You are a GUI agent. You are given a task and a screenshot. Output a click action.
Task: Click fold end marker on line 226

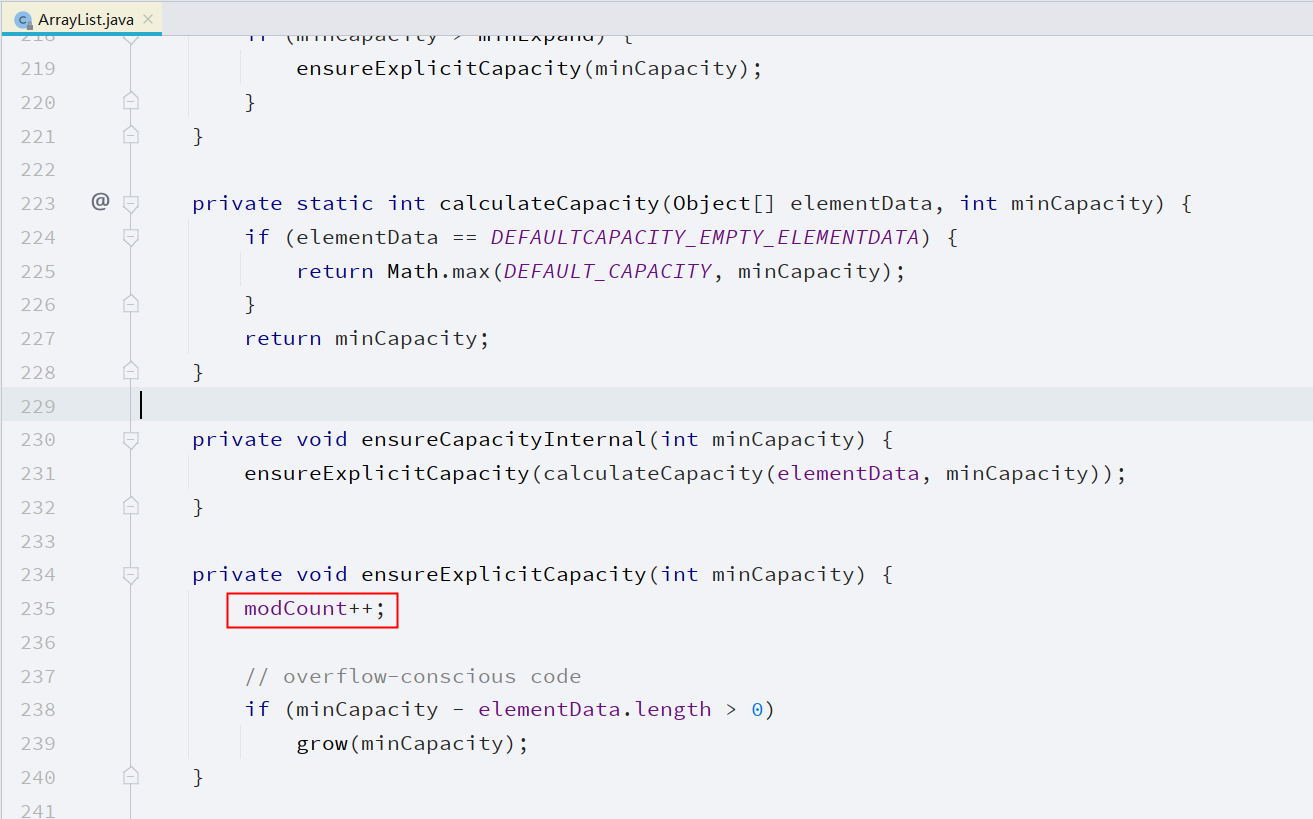(130, 304)
